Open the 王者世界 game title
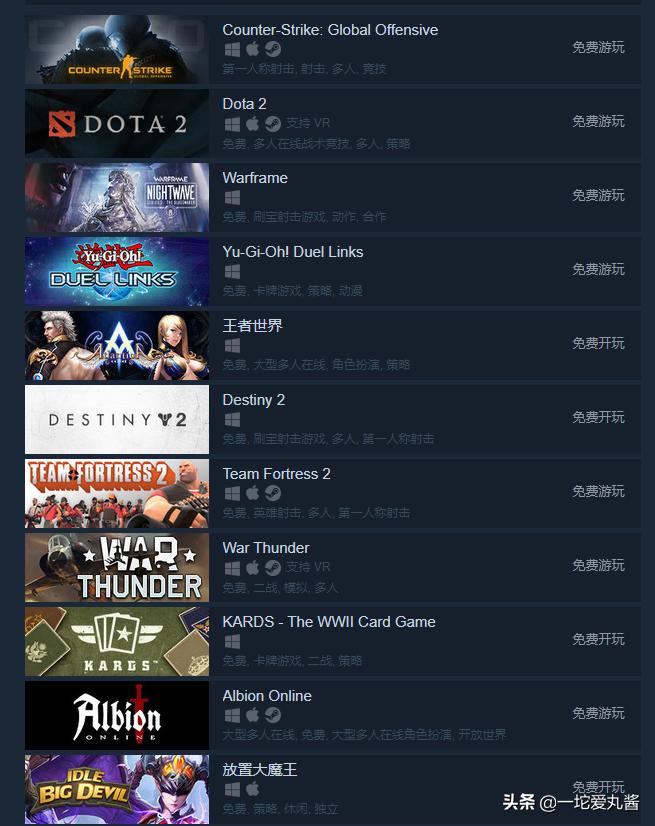Image resolution: width=655 pixels, height=826 pixels. point(252,326)
